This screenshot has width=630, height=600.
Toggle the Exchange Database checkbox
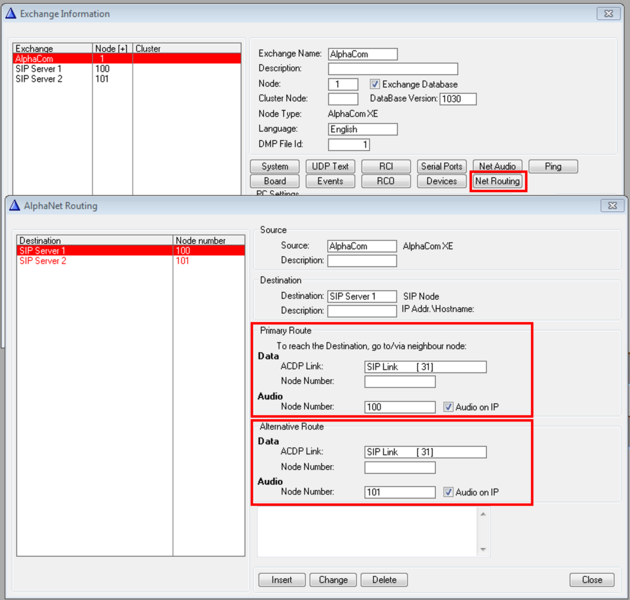click(x=374, y=84)
